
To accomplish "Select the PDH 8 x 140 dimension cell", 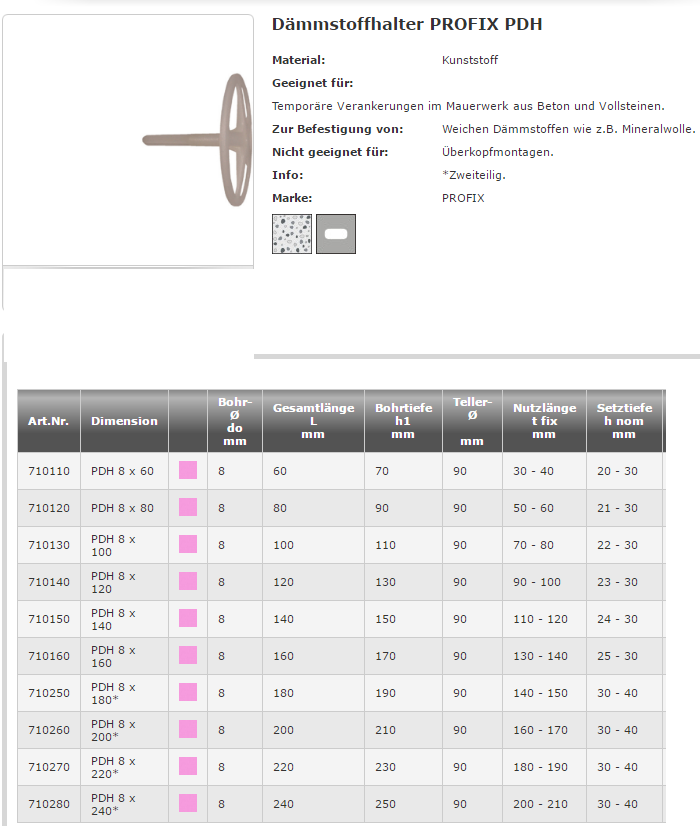I will pos(113,619).
